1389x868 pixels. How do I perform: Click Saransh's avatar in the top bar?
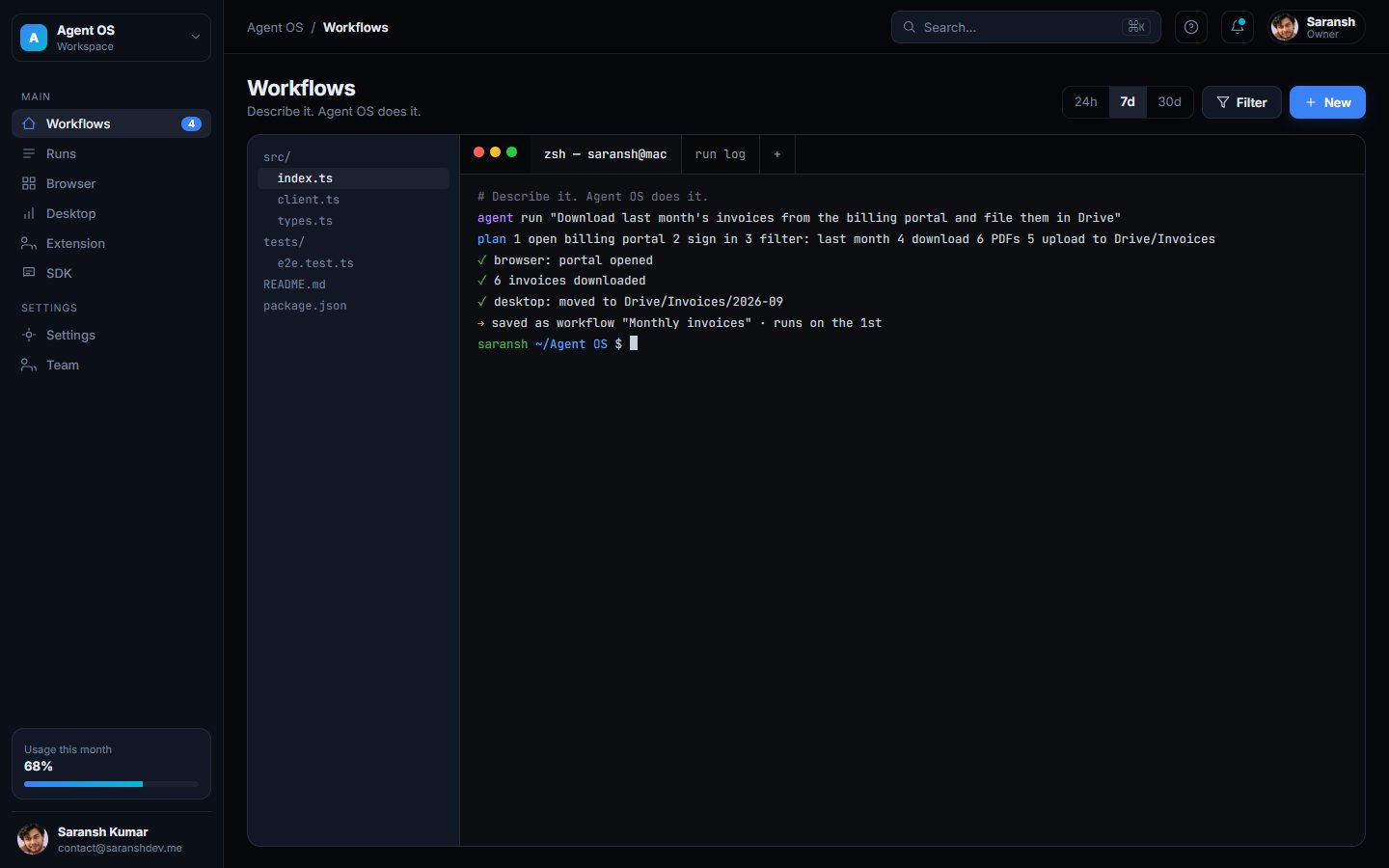[1285, 27]
